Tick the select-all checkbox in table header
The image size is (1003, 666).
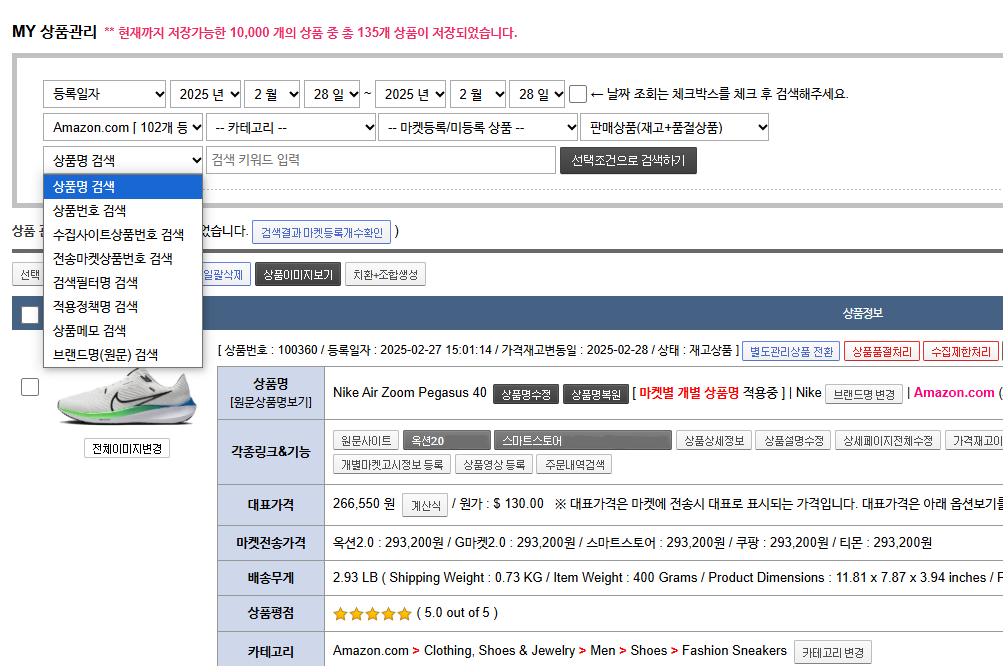pyautogui.click(x=30, y=314)
